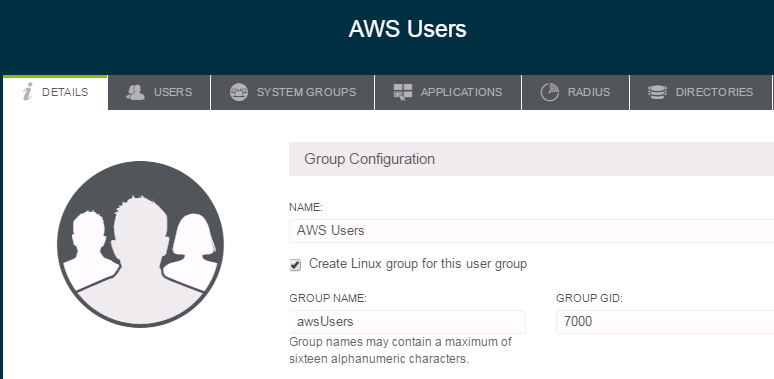Click the System Groups tab icon
Viewport: 774px width, 379px height.
pos(239,92)
